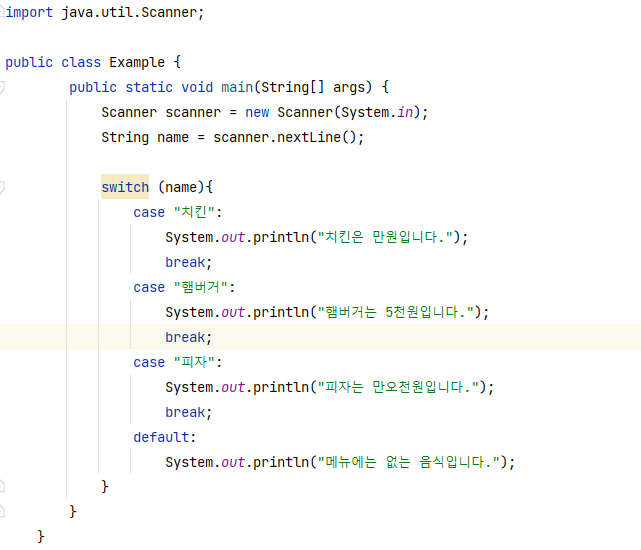
Task: Click the 'new' keyword
Action: tap(257, 112)
